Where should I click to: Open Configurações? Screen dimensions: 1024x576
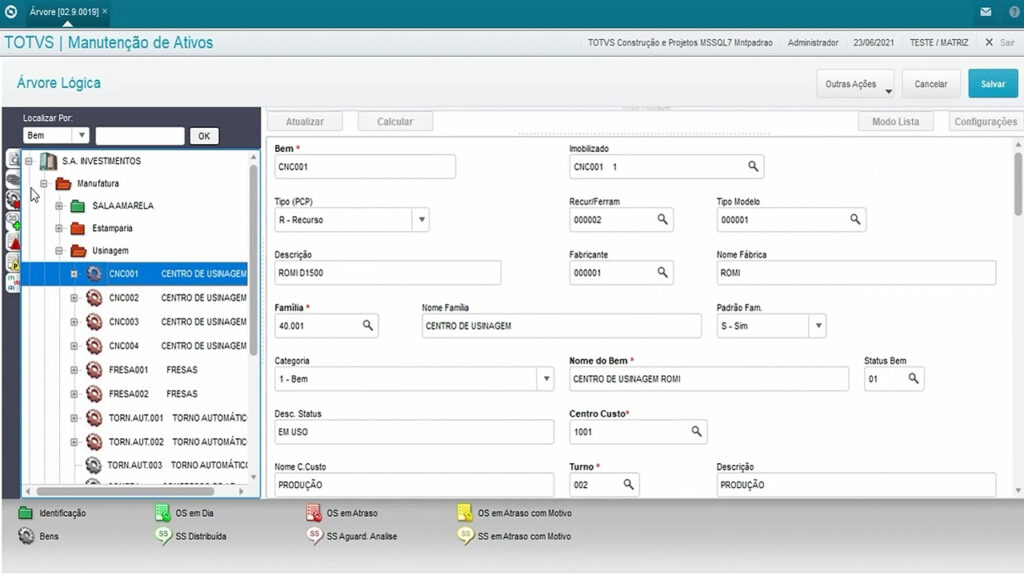coord(985,121)
